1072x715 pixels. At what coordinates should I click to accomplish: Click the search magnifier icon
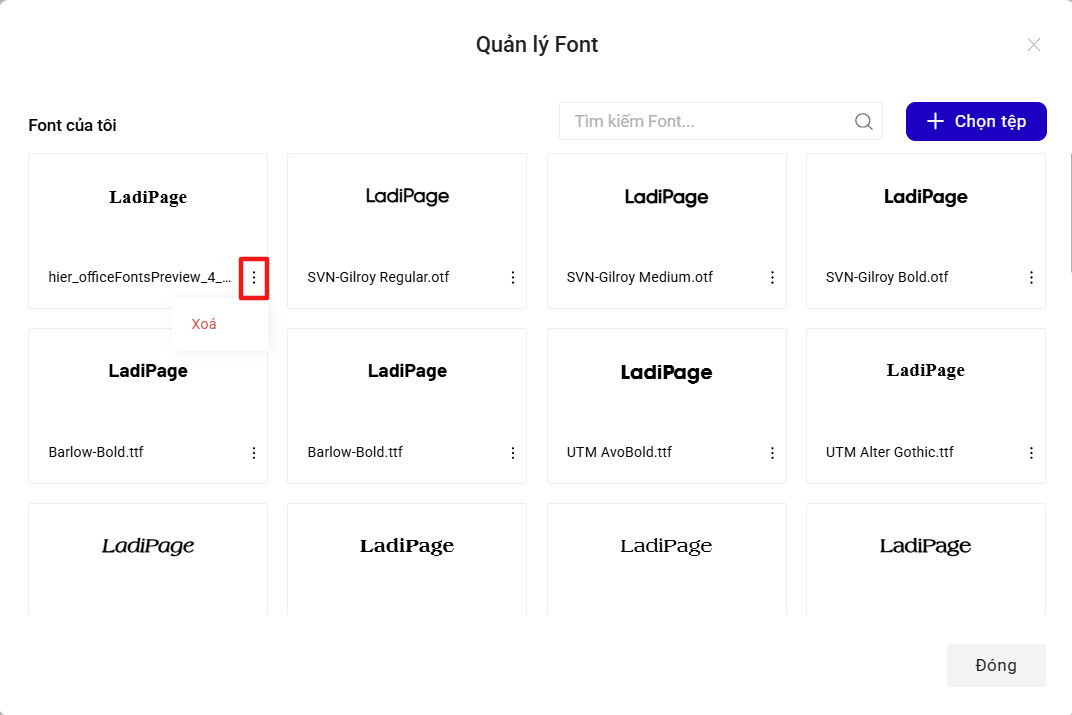(x=863, y=122)
